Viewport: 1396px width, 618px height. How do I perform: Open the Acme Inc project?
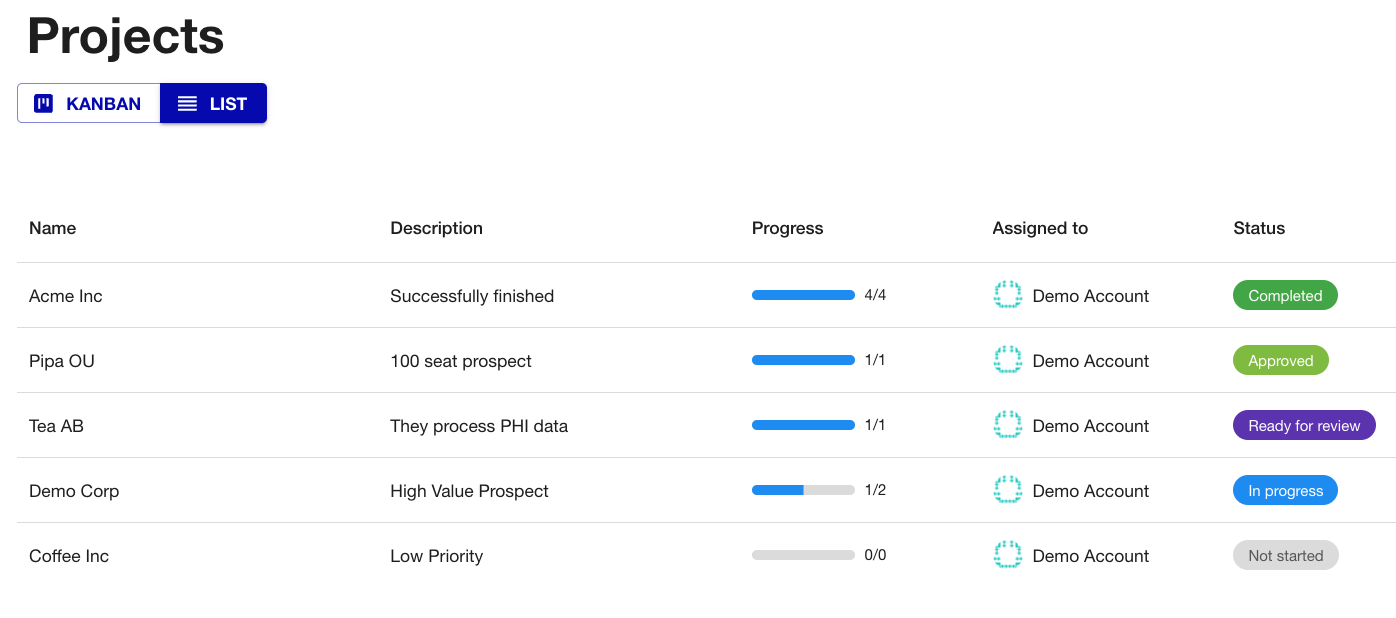pyautogui.click(x=66, y=296)
